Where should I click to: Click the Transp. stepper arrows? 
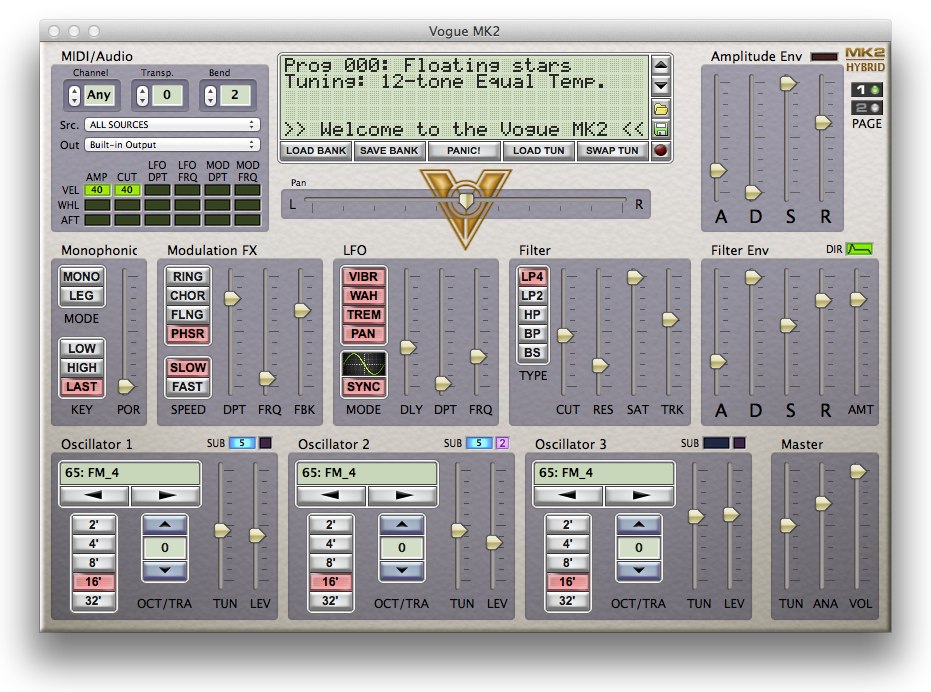[142, 95]
